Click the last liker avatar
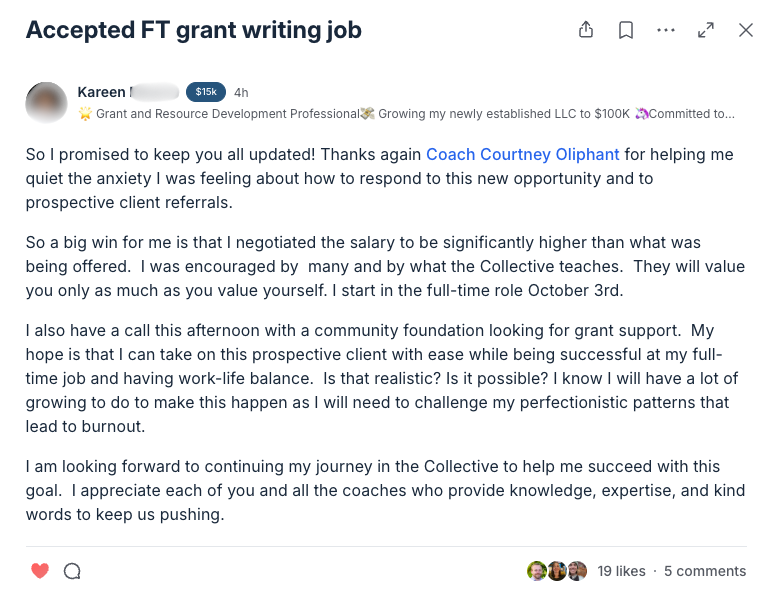Viewport: 777px width, 602px height. coord(577,571)
